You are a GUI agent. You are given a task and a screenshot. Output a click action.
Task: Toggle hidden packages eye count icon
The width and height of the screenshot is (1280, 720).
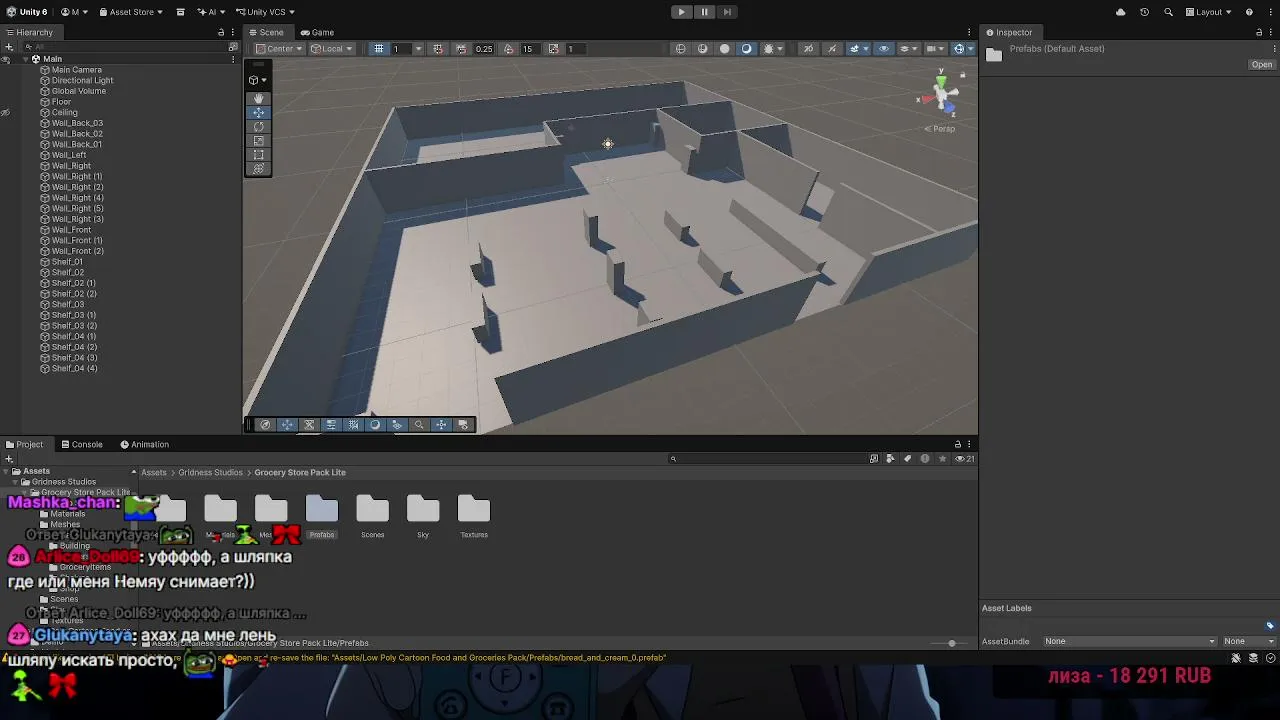(964, 459)
